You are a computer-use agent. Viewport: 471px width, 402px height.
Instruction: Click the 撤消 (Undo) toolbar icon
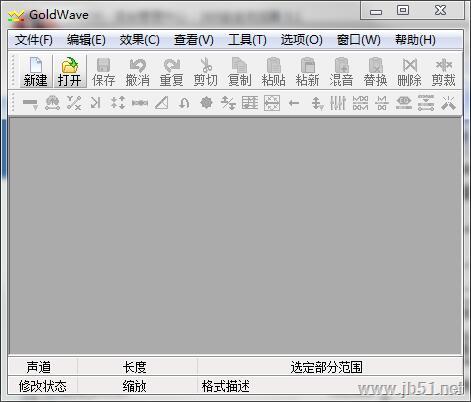(x=137, y=65)
